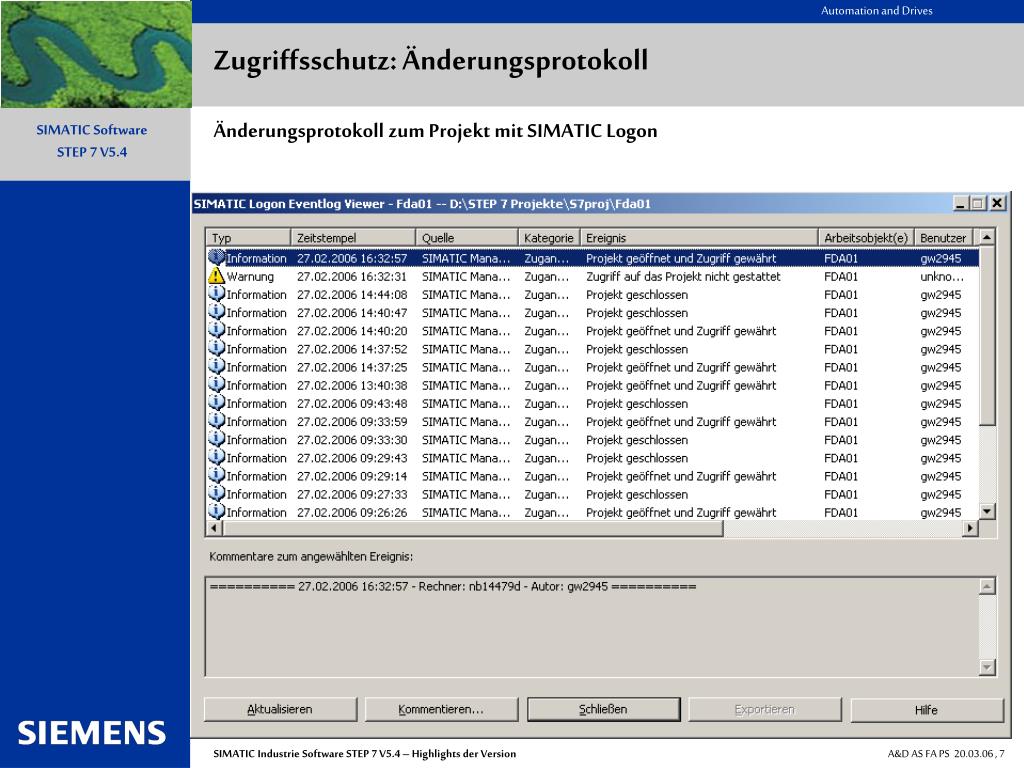
Task: Click the info icon of the 14:37:52 entry
Action: [x=217, y=349]
